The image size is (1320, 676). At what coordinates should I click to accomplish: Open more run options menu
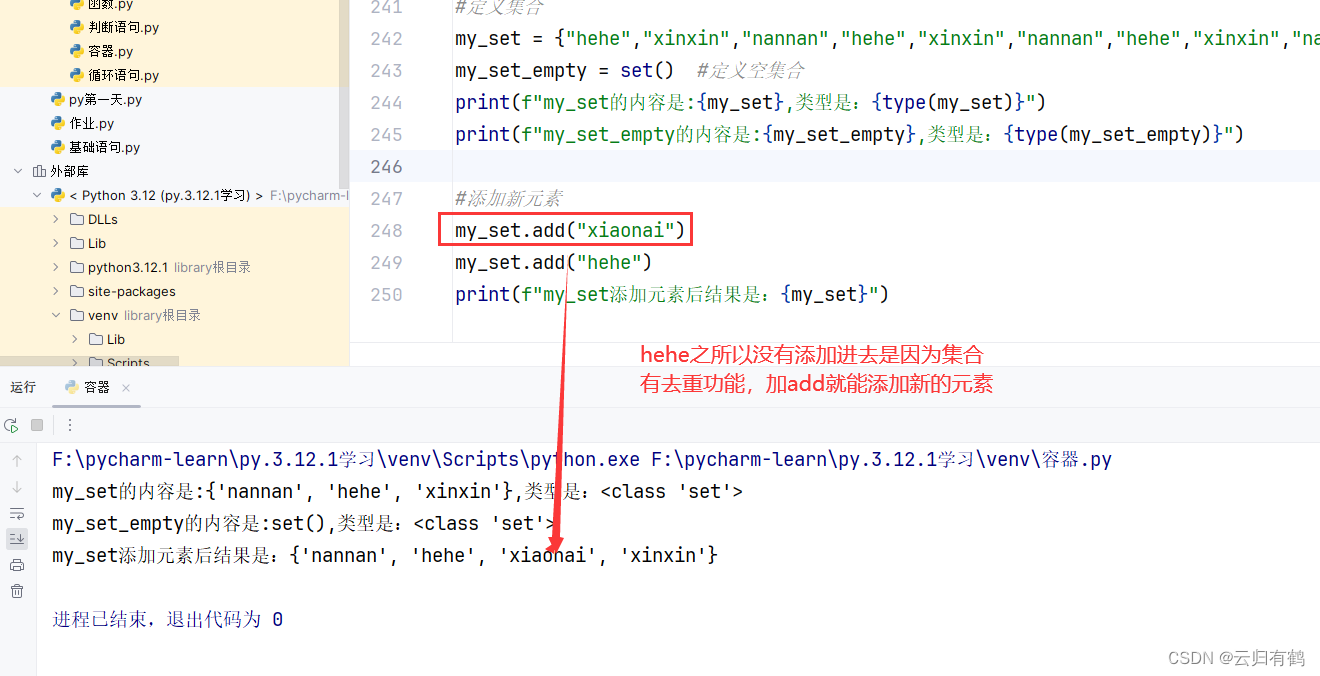tap(70, 425)
